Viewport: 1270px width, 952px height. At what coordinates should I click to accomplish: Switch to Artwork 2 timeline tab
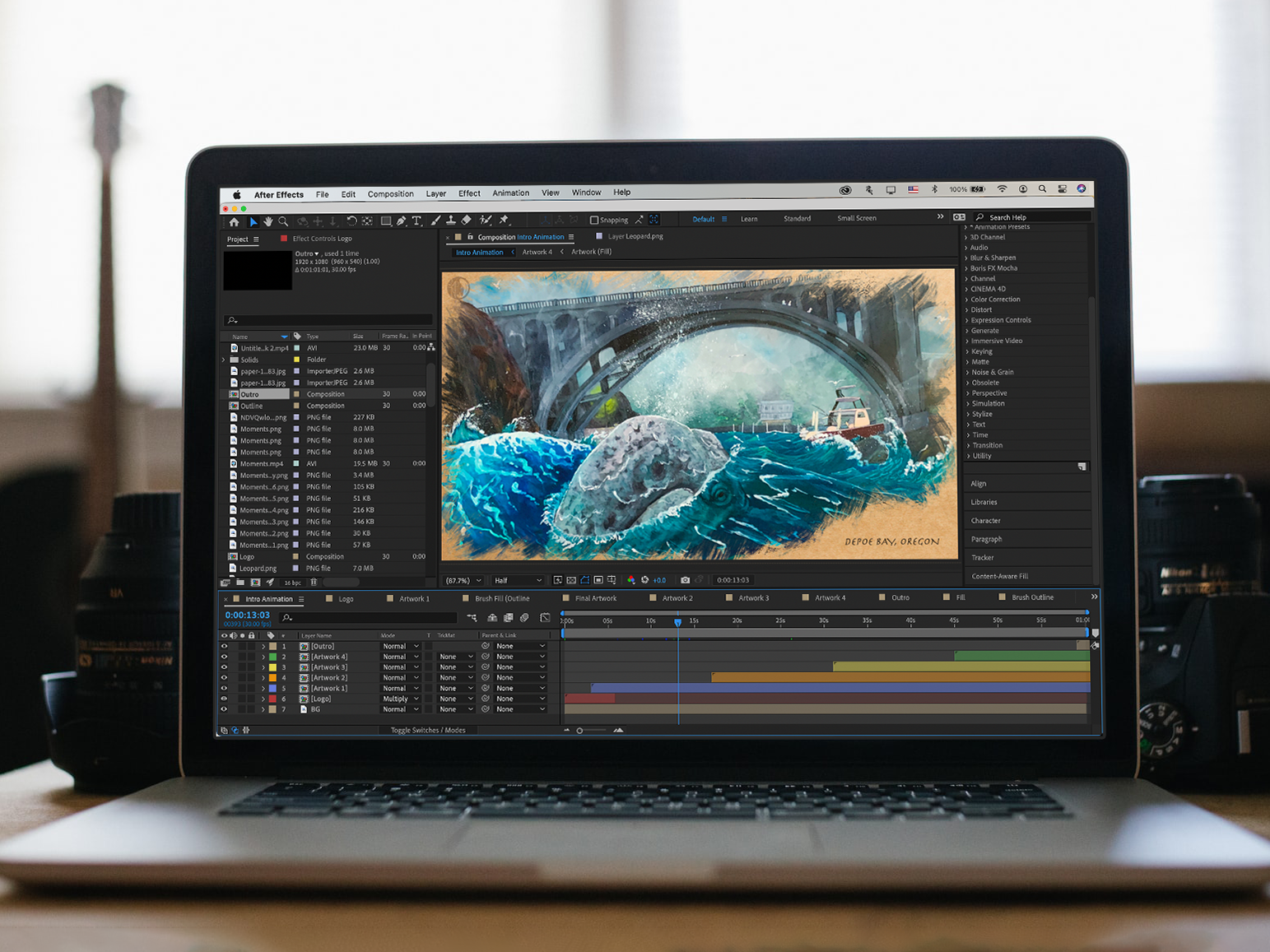pyautogui.click(x=677, y=598)
